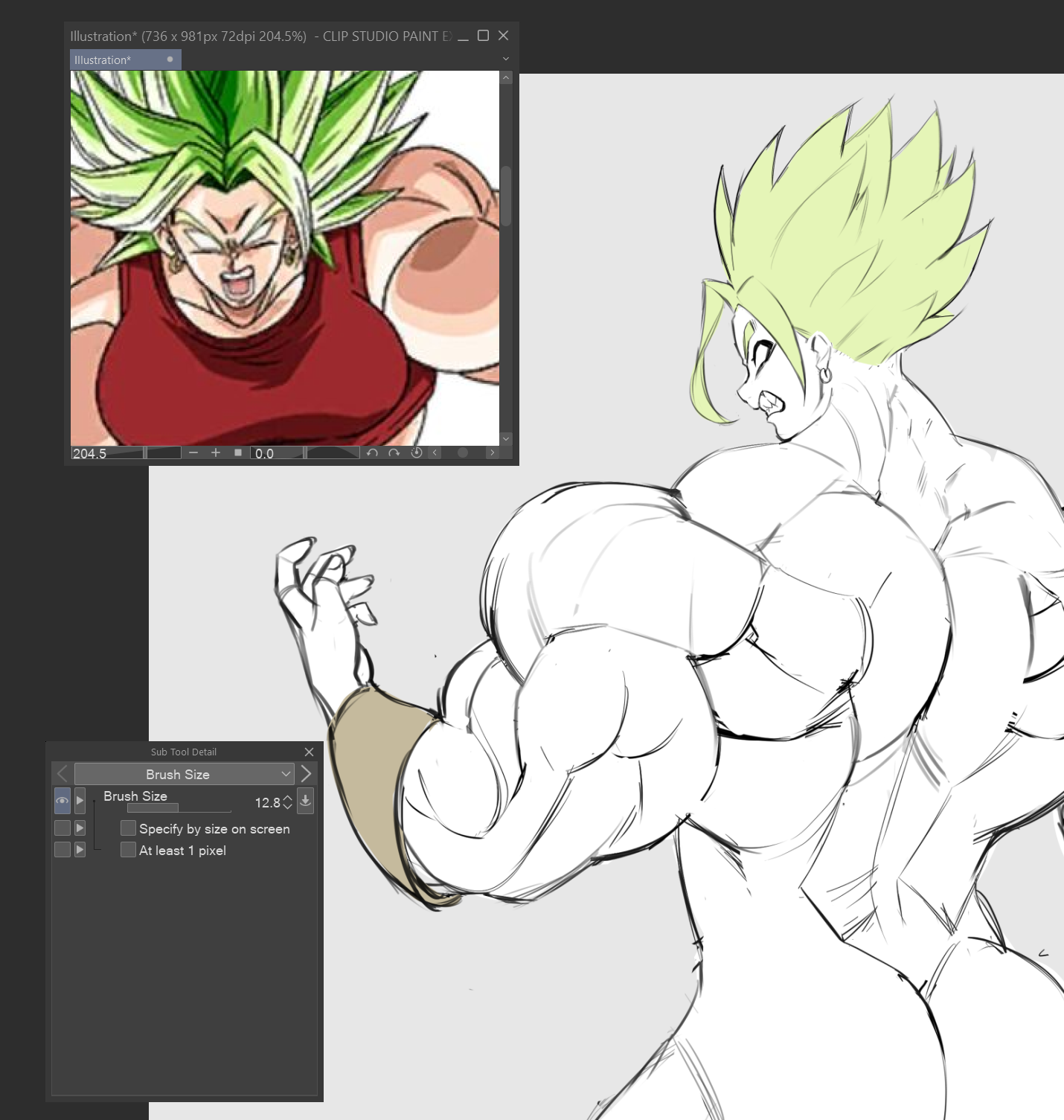Toggle eye icon showing Brush Size in Tool Property
1064x1120 pixels.
(63, 801)
